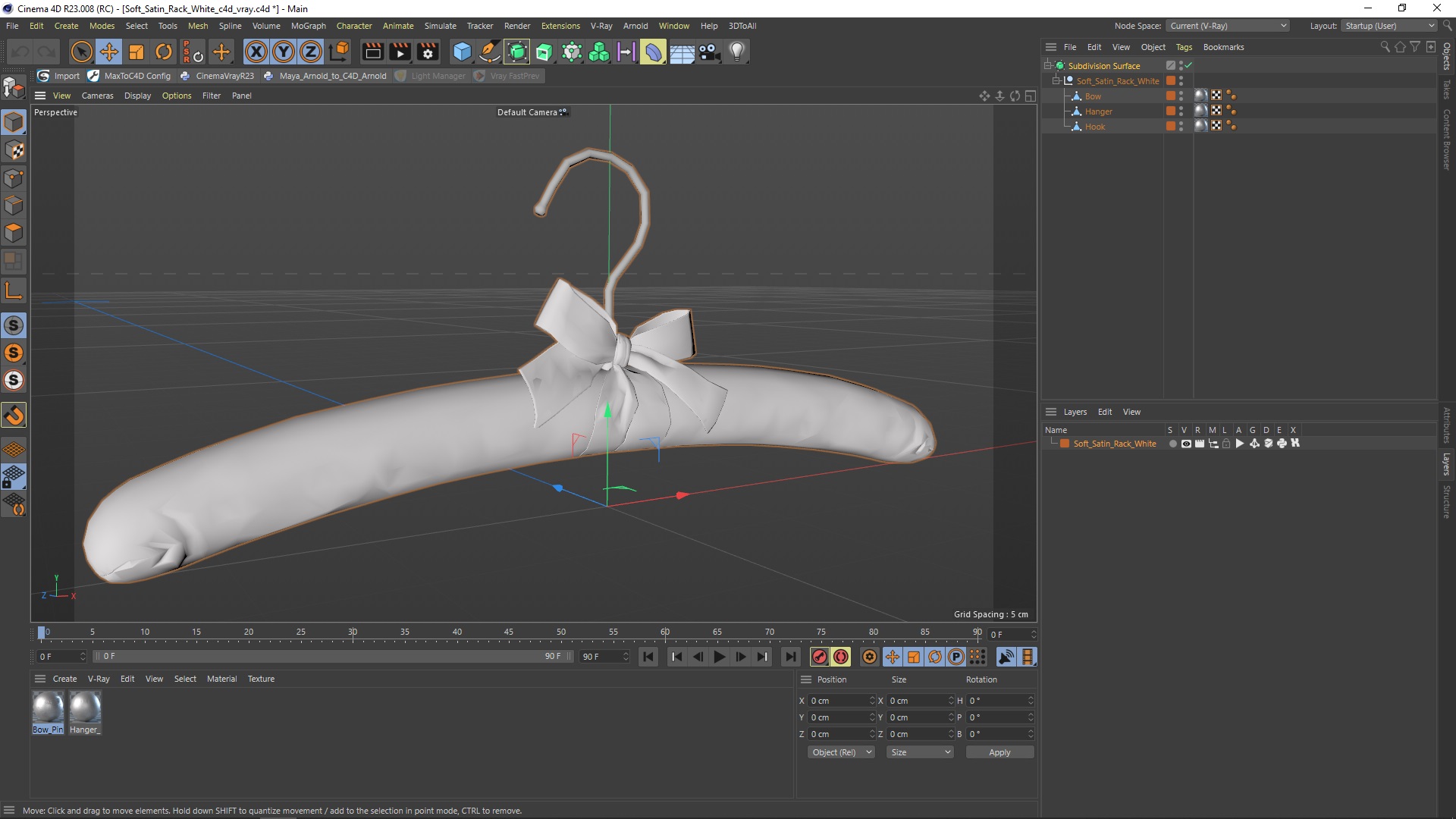This screenshot has height=819, width=1456.
Task: Click the Scale tool icon
Action: [x=136, y=52]
